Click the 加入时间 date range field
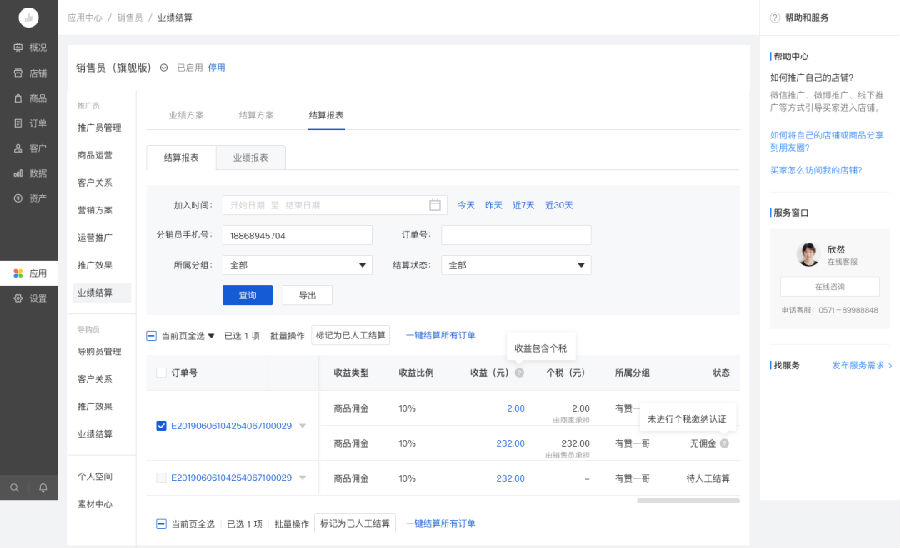This screenshot has width=900, height=548. [x=335, y=205]
